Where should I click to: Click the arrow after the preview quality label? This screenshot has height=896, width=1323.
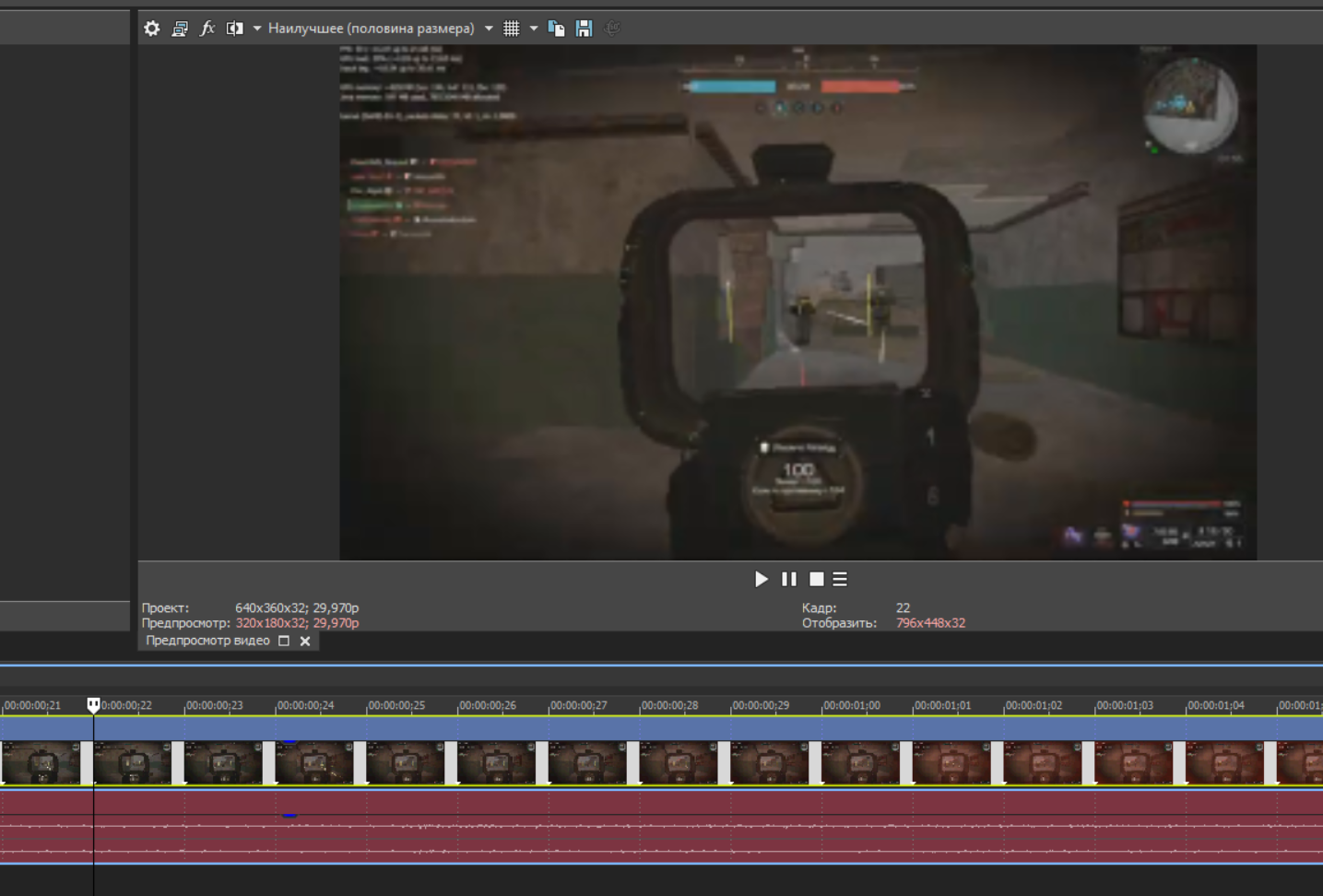click(x=489, y=29)
